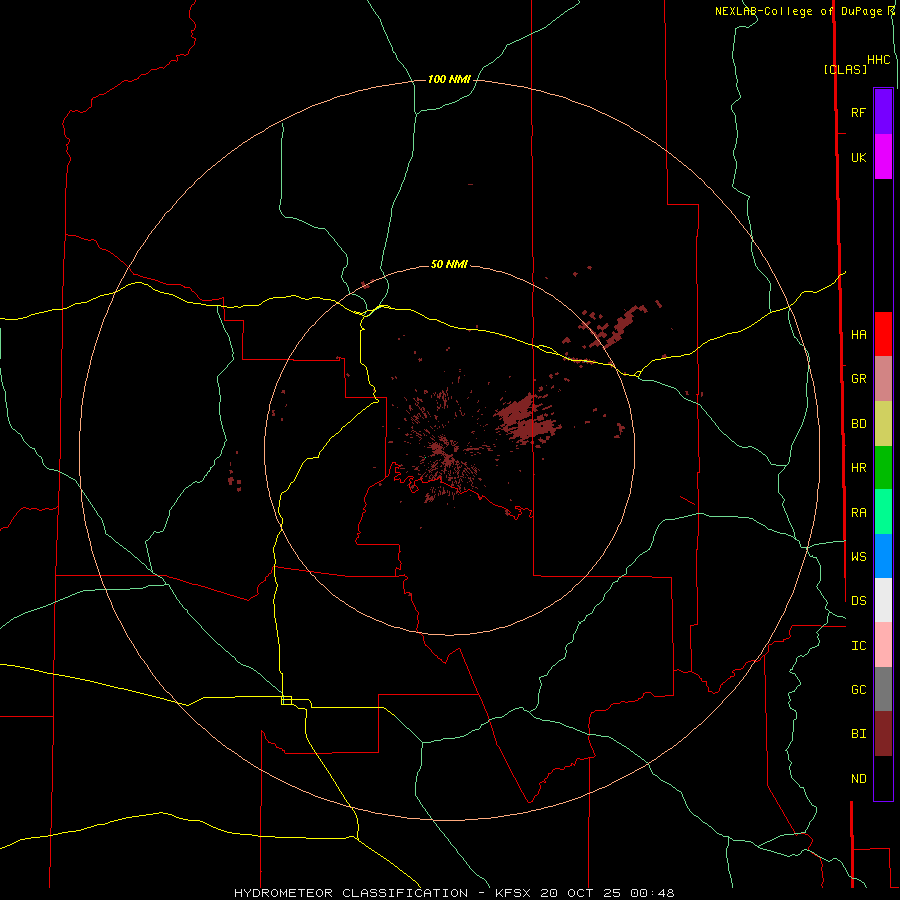Click the "WS" legend label
This screenshot has width=900, height=900.
point(858,557)
